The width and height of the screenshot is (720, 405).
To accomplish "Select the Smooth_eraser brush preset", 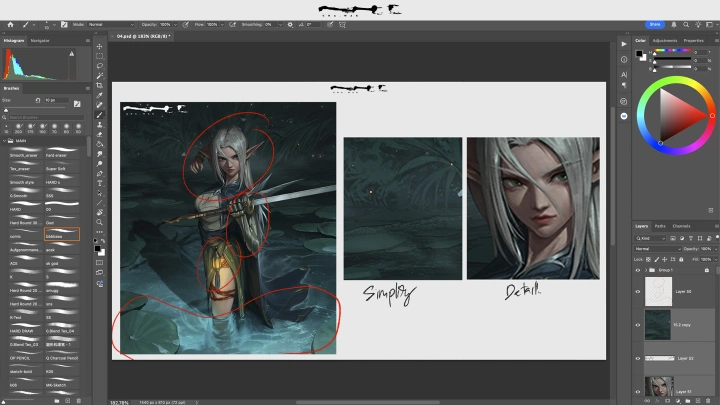I will (x=26, y=152).
